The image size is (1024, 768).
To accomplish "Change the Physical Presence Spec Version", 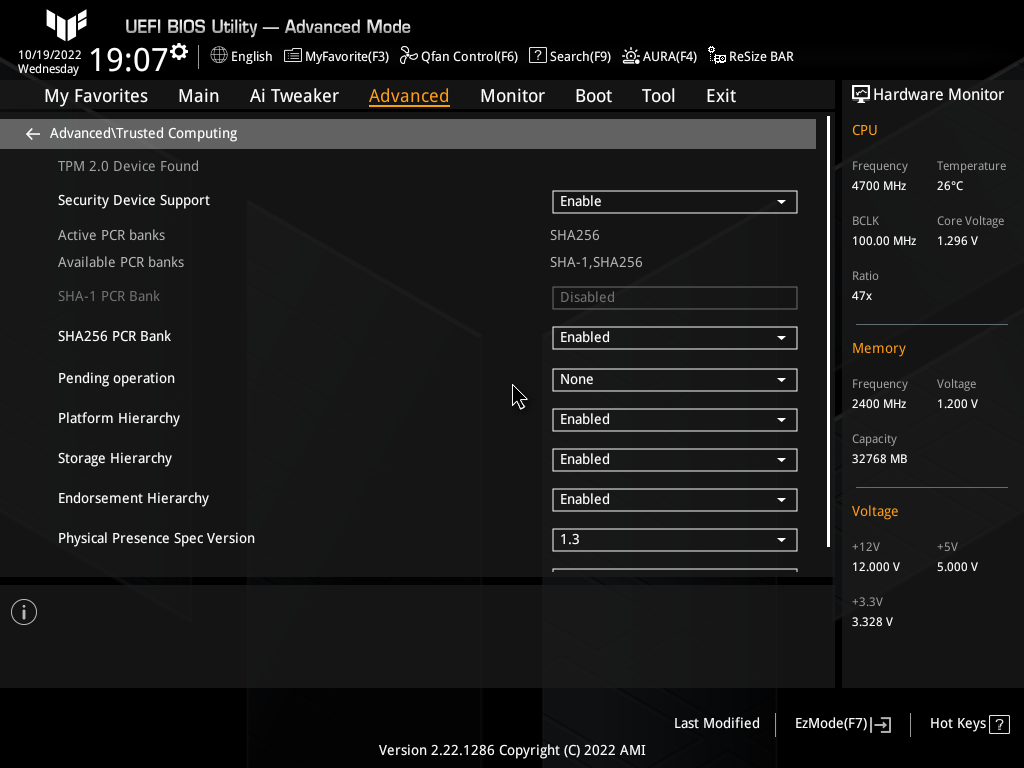I will pyautogui.click(x=674, y=539).
